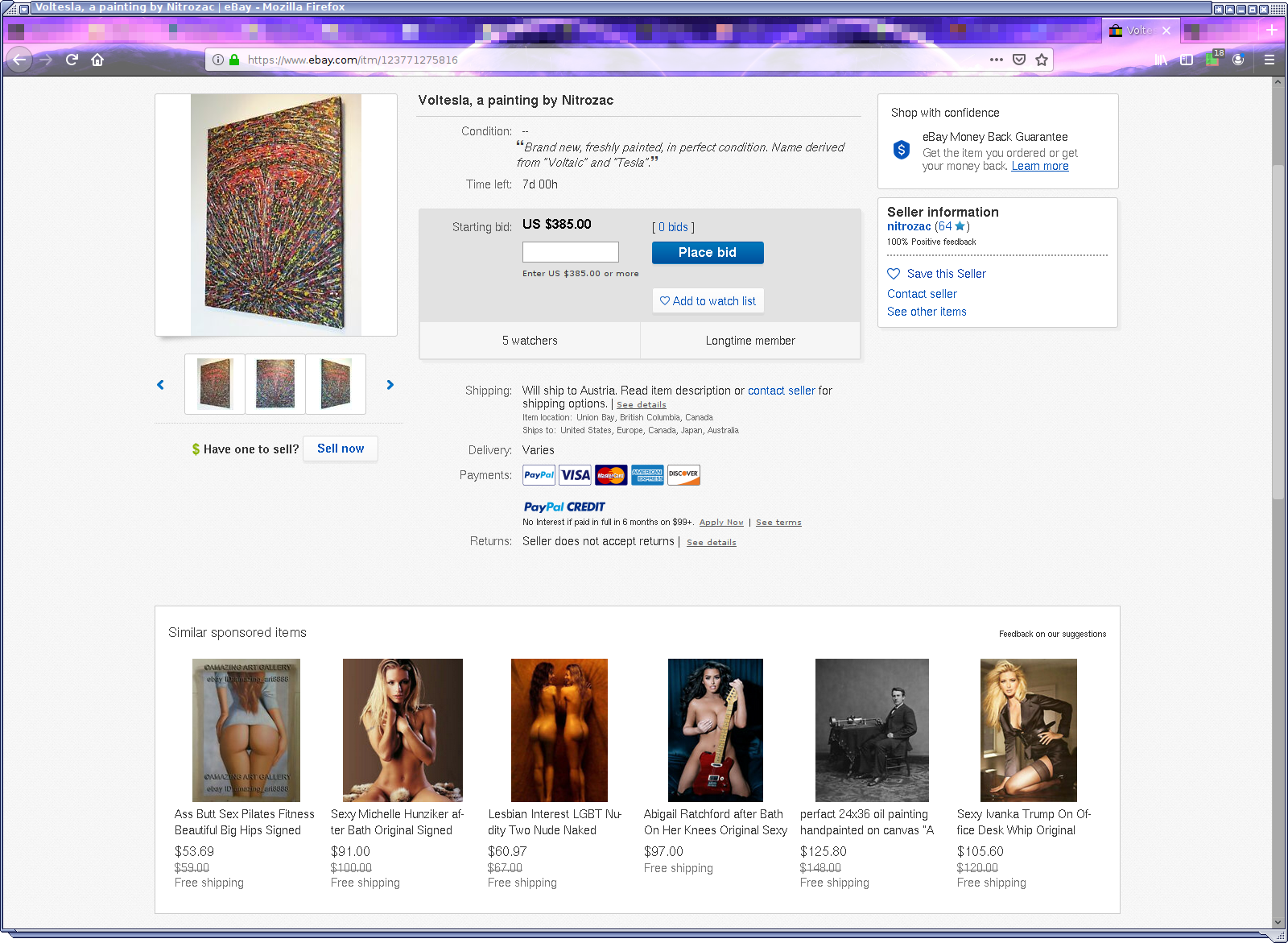Click the 5 watchers text
This screenshot has width=1288, height=943.
tap(530, 341)
